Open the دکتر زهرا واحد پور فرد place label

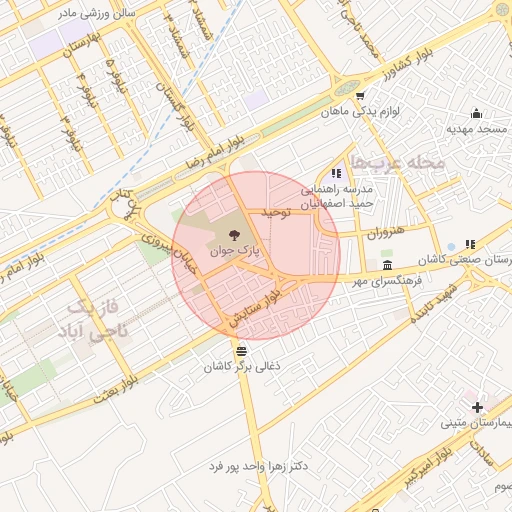point(258,466)
